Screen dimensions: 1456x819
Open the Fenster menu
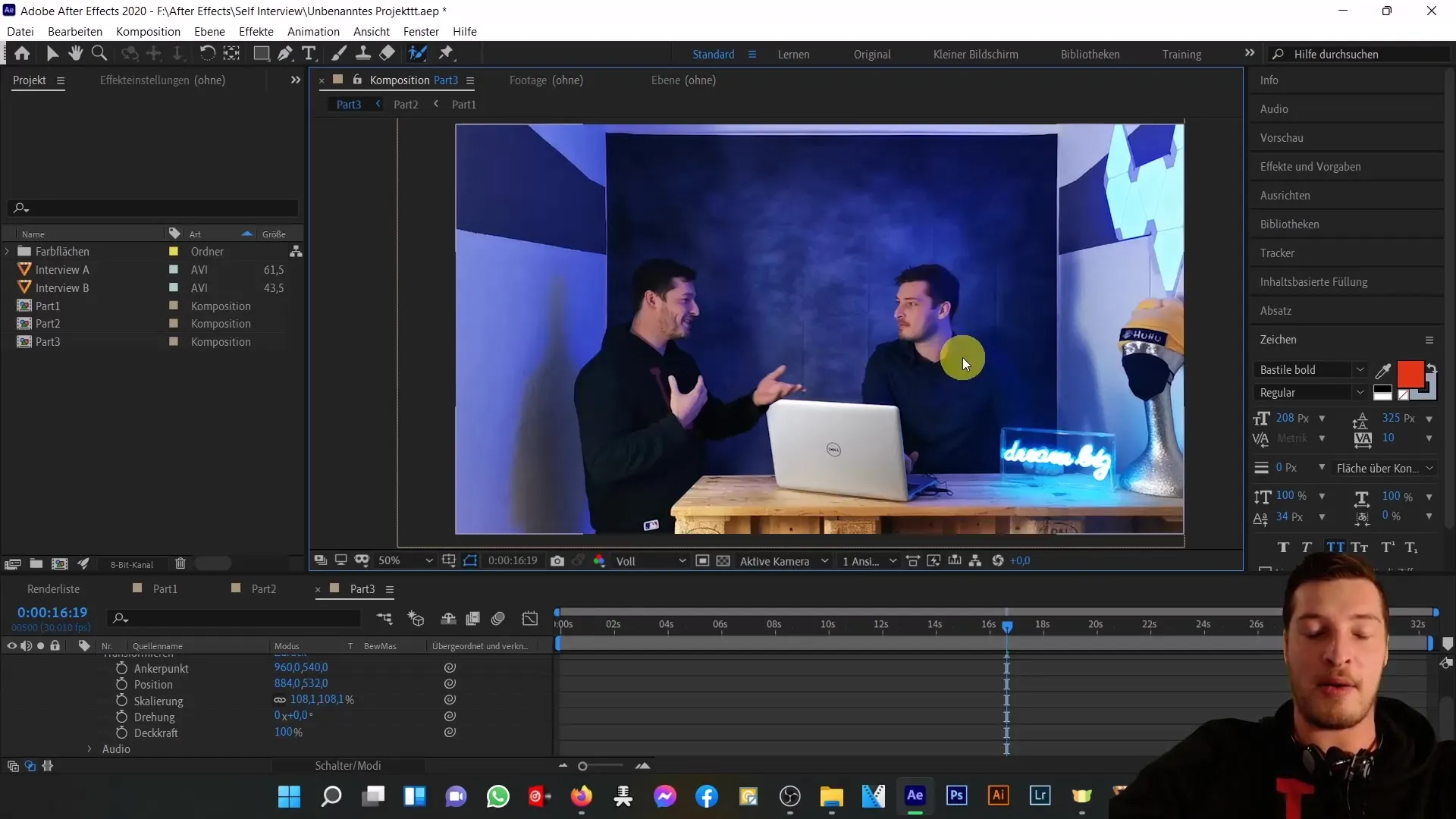pos(421,32)
